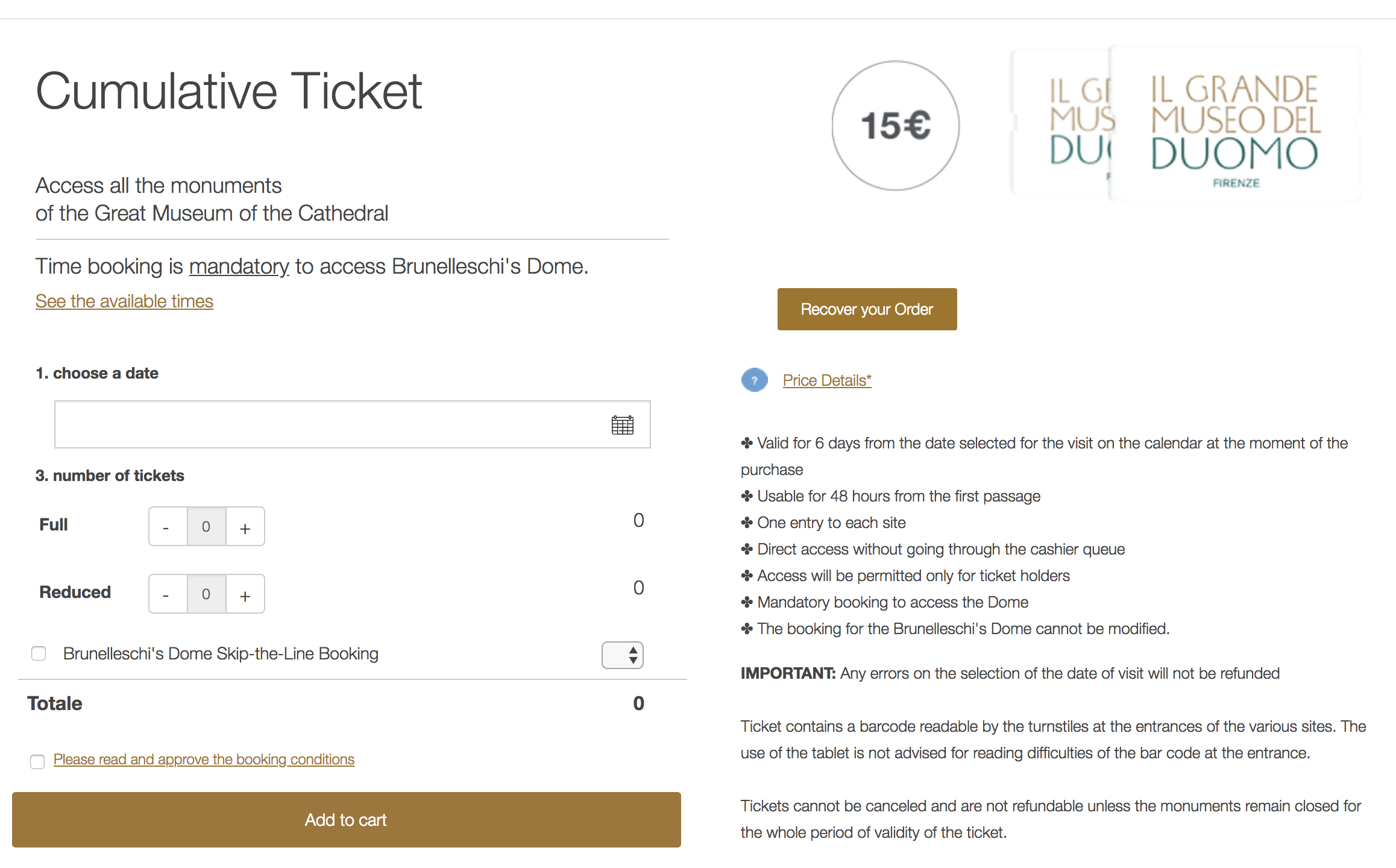Viewport: 1396px width, 868px height.
Task: Select the Reduced ticket quantity field
Action: point(206,594)
